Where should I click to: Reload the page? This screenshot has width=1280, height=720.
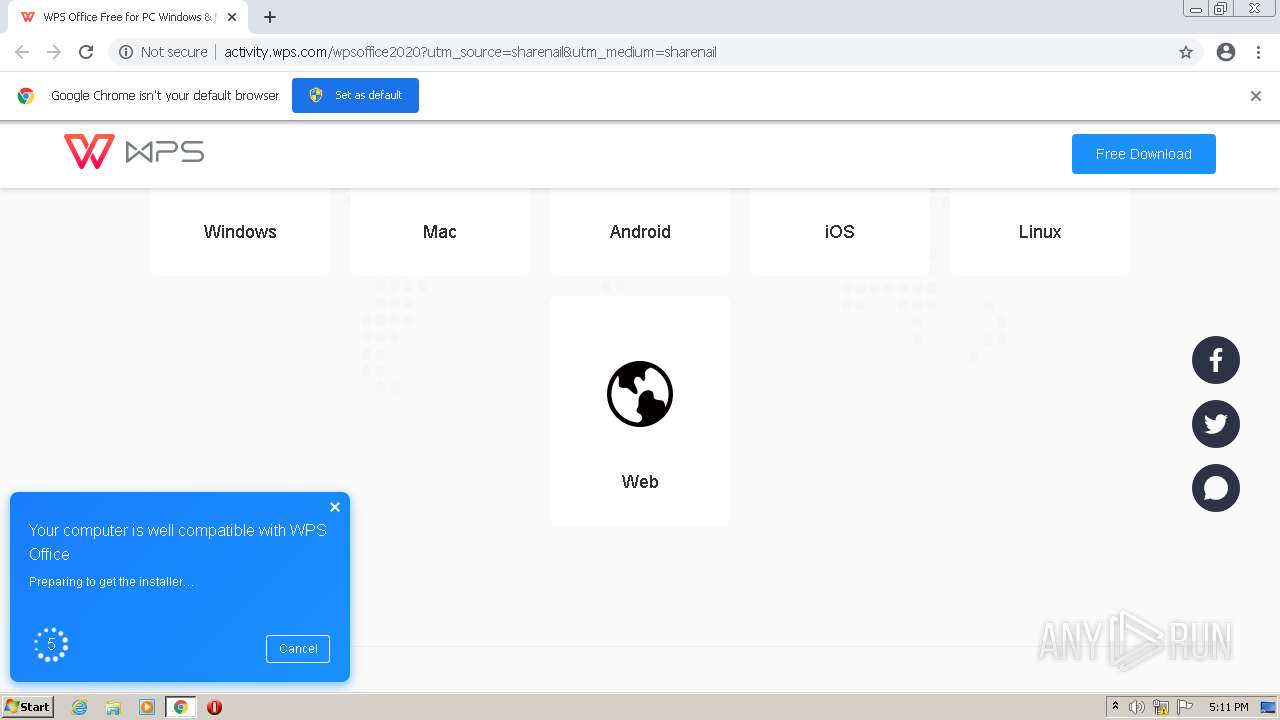coord(86,52)
